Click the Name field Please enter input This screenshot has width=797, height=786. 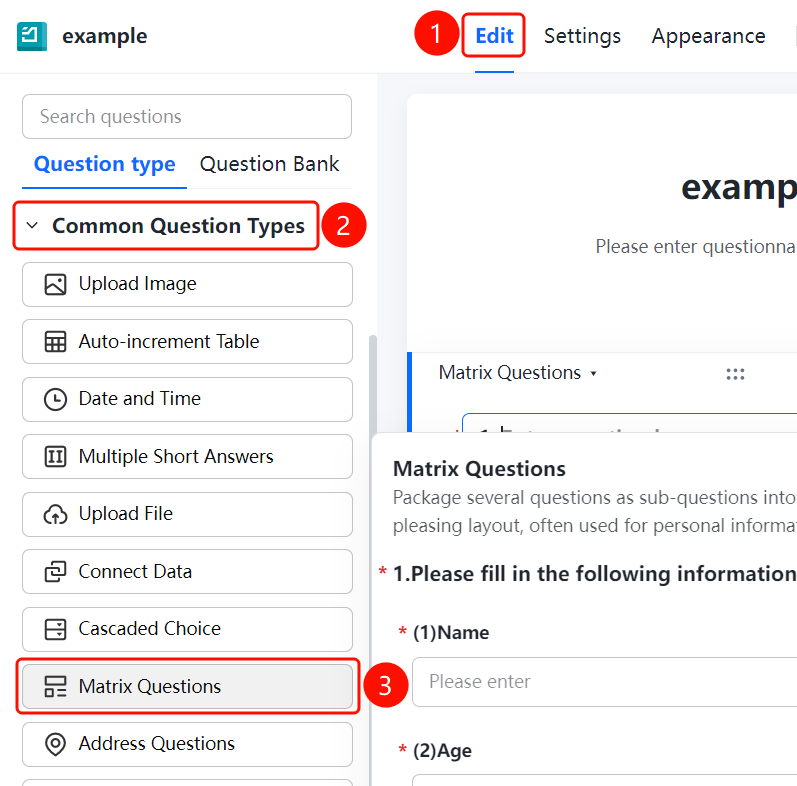pos(604,682)
